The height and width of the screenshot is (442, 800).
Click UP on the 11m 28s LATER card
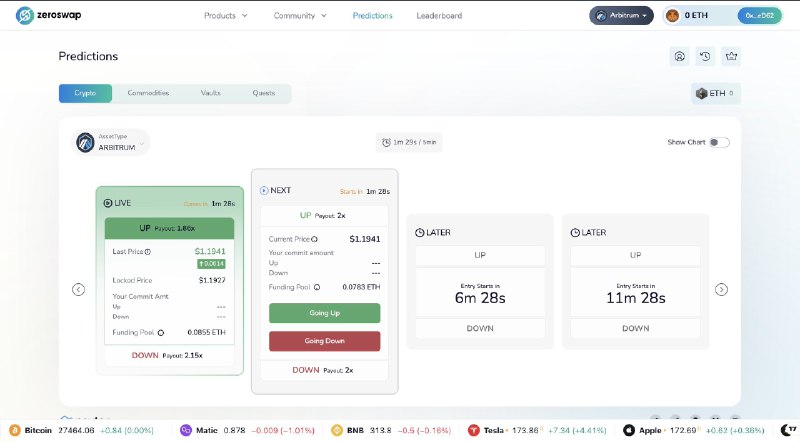635,255
